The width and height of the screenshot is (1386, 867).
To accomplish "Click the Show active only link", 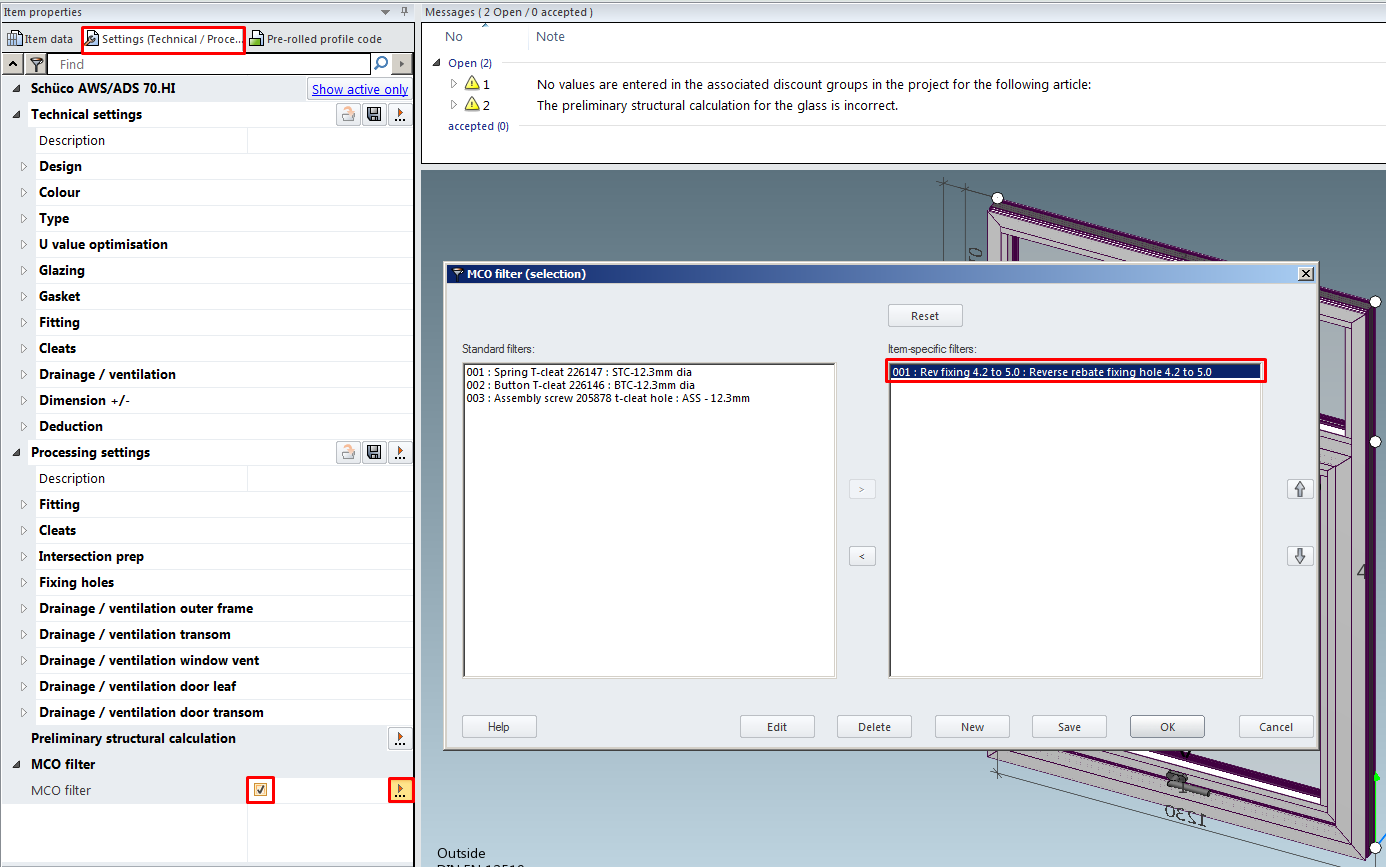I will pos(359,89).
